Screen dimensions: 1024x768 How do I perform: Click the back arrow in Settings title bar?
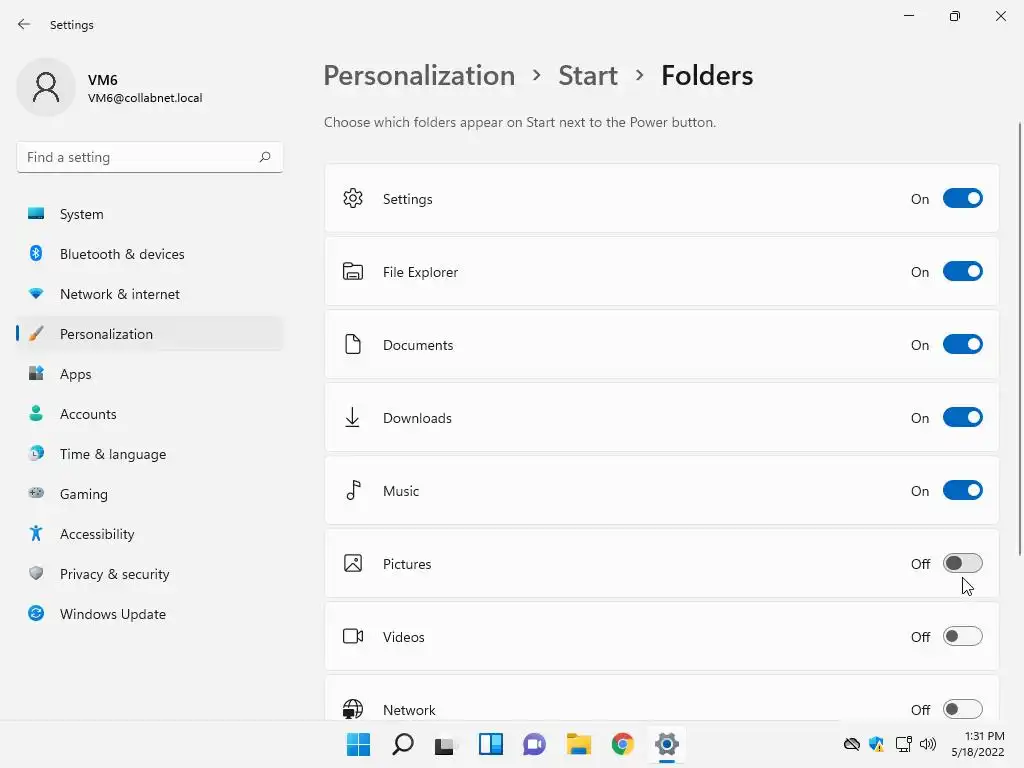tap(24, 24)
